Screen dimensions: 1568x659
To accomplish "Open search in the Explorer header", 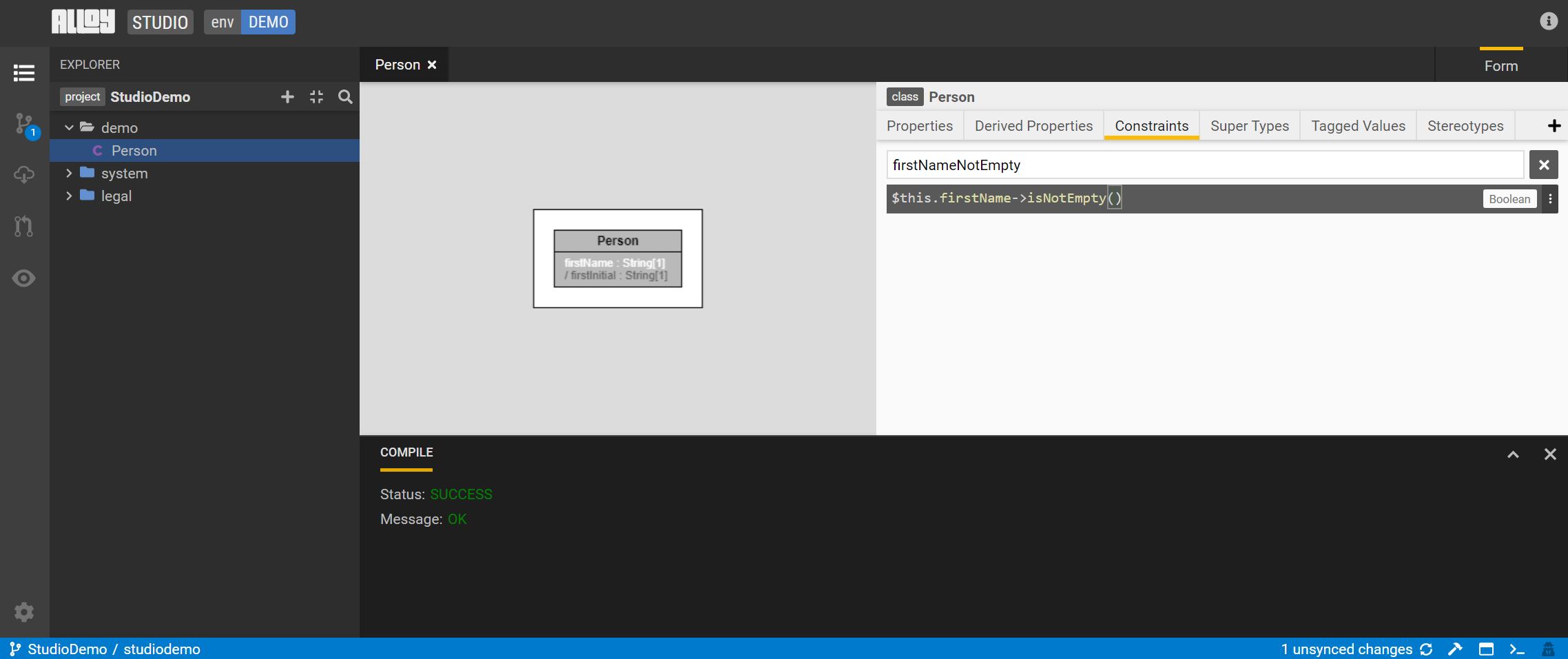I will (x=345, y=97).
